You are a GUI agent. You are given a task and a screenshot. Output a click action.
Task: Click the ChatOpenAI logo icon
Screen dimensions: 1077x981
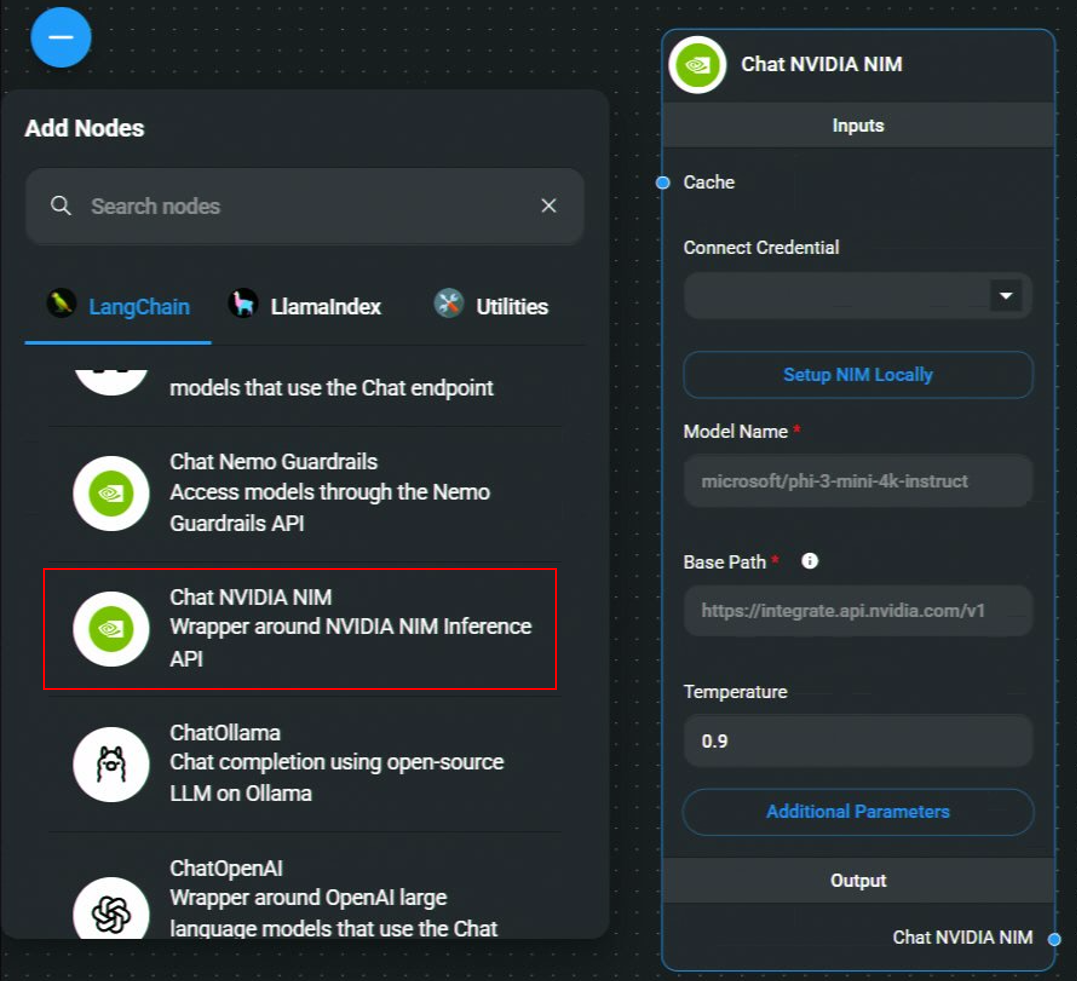(111, 911)
